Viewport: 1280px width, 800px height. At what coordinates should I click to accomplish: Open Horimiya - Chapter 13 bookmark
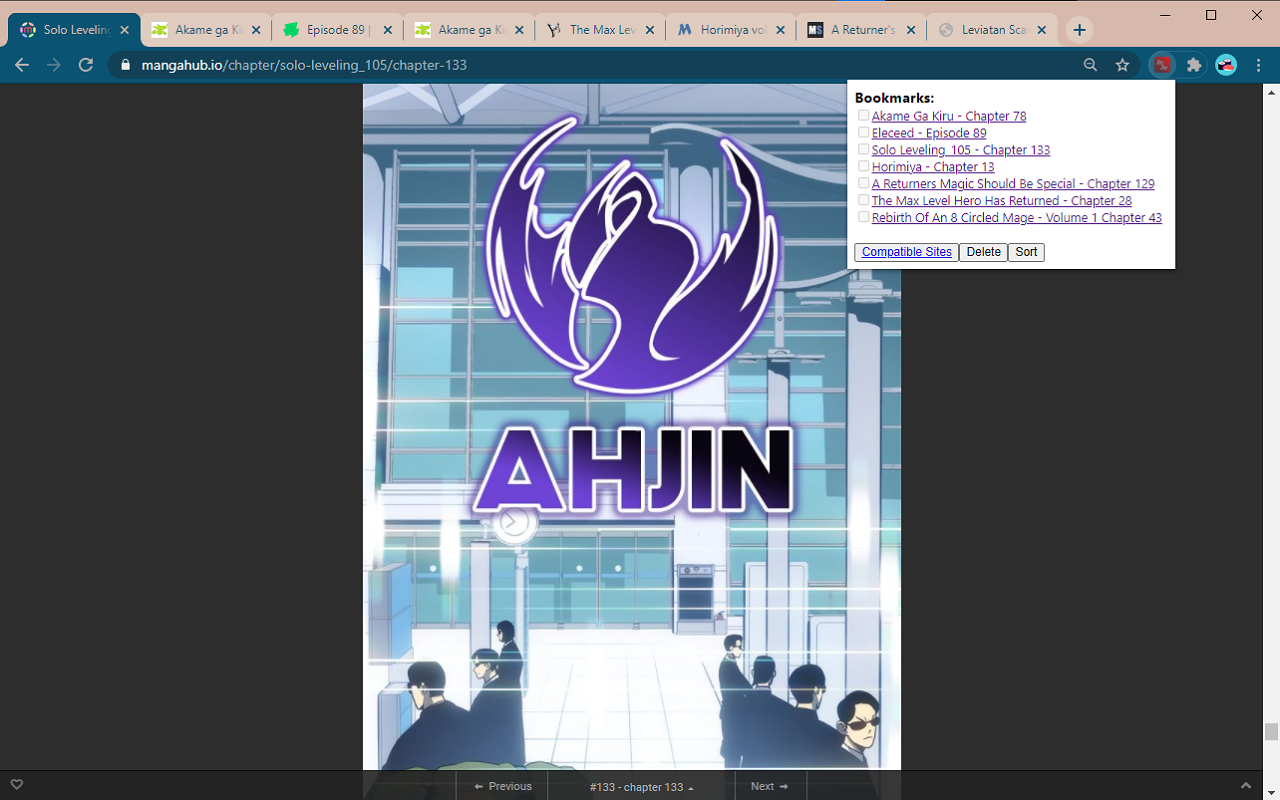[933, 167]
